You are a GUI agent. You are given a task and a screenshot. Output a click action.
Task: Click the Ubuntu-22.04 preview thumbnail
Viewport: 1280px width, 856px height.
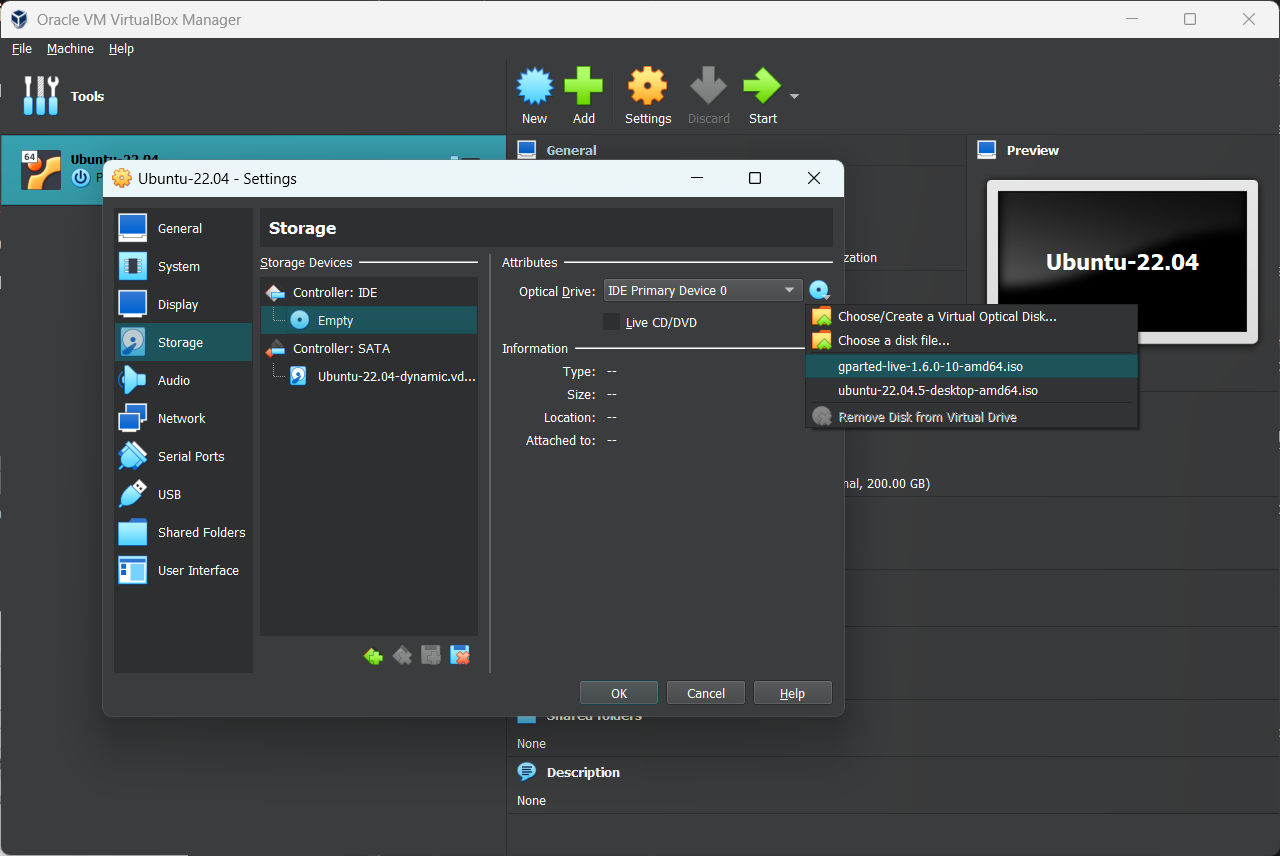pyautogui.click(x=1122, y=262)
